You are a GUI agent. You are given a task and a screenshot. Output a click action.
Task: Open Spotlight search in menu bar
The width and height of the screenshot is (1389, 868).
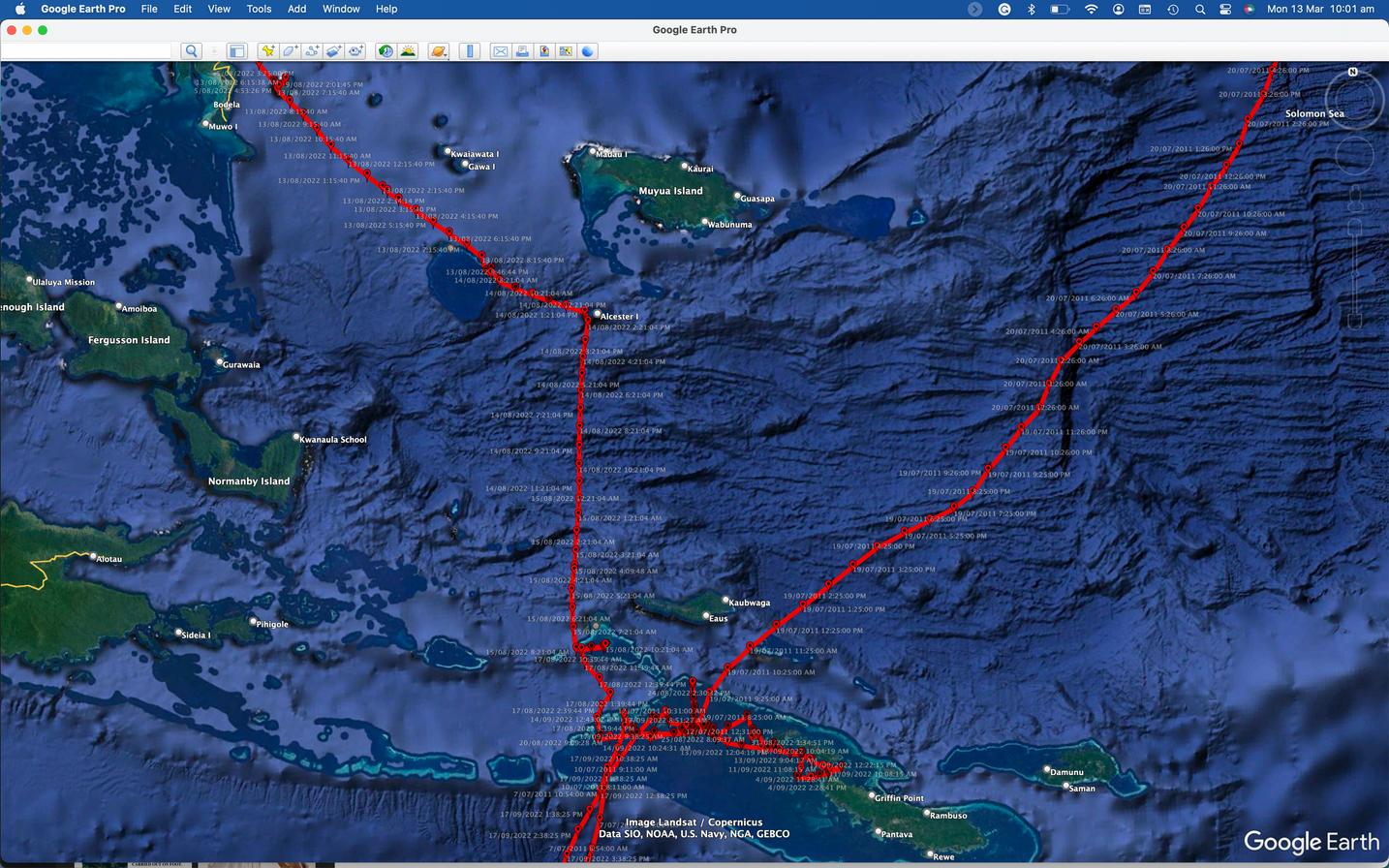click(x=1200, y=9)
